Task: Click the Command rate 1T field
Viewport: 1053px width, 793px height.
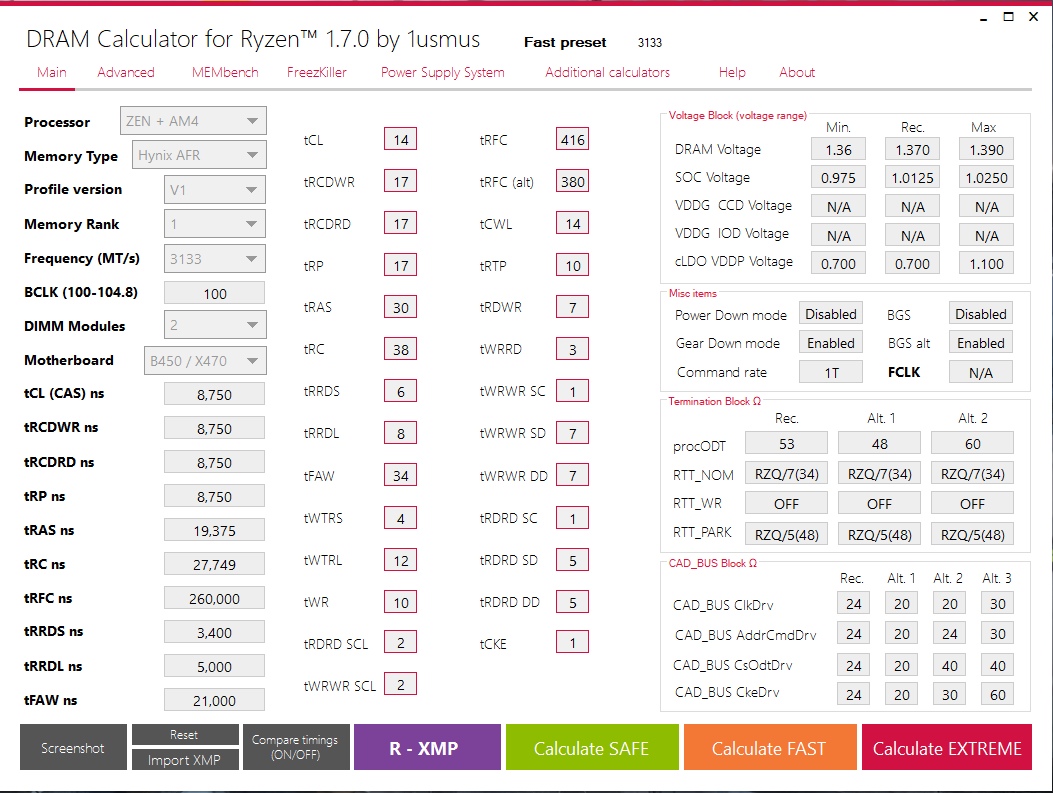Action: click(831, 372)
